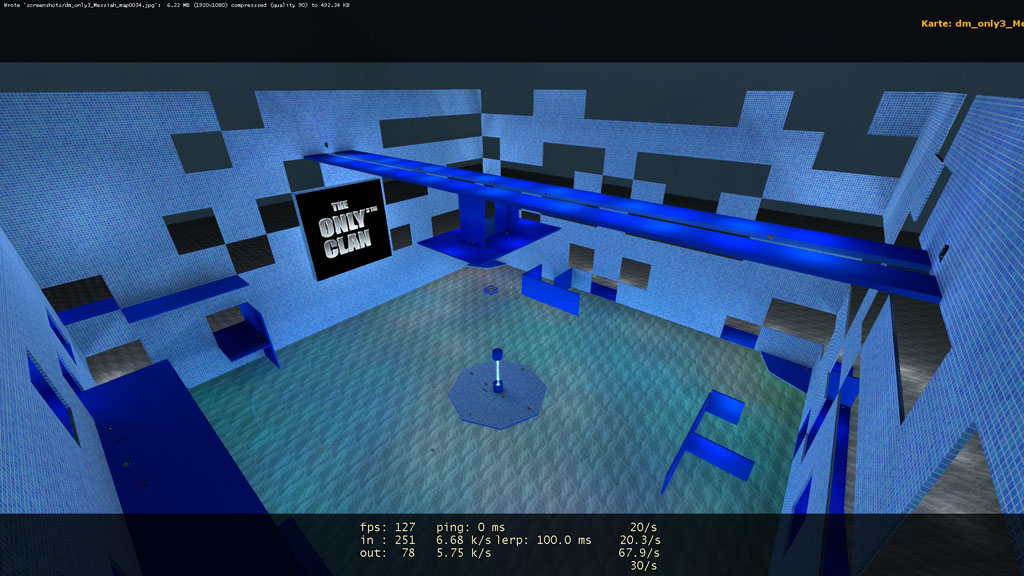Click the 'fps: 127' readout
This screenshot has height=576, width=1024.
tap(388, 527)
